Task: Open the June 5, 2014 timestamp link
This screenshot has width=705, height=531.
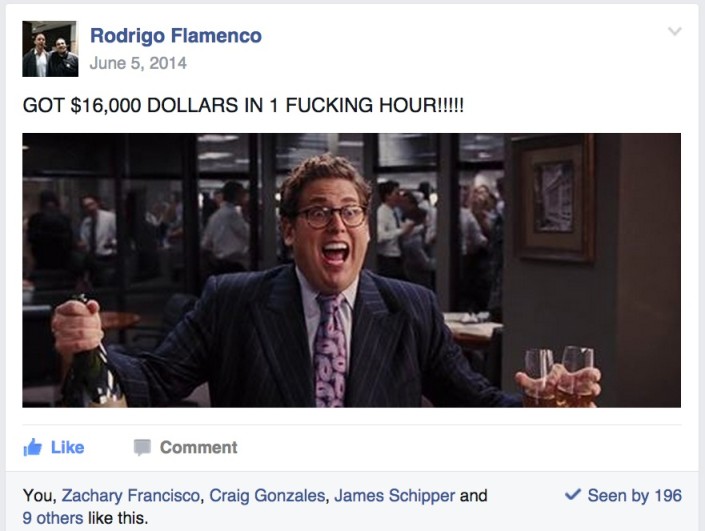Action: [x=138, y=63]
